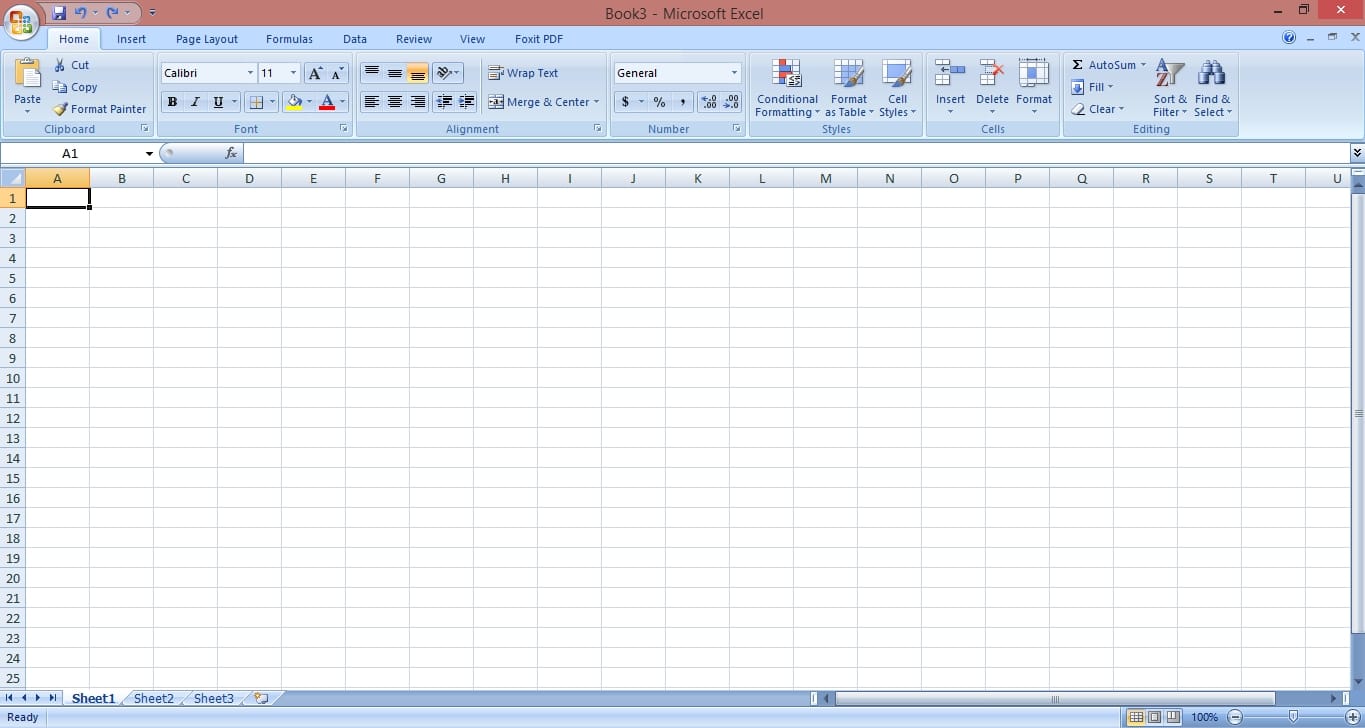Select the Sheet3 worksheet tab

214,698
